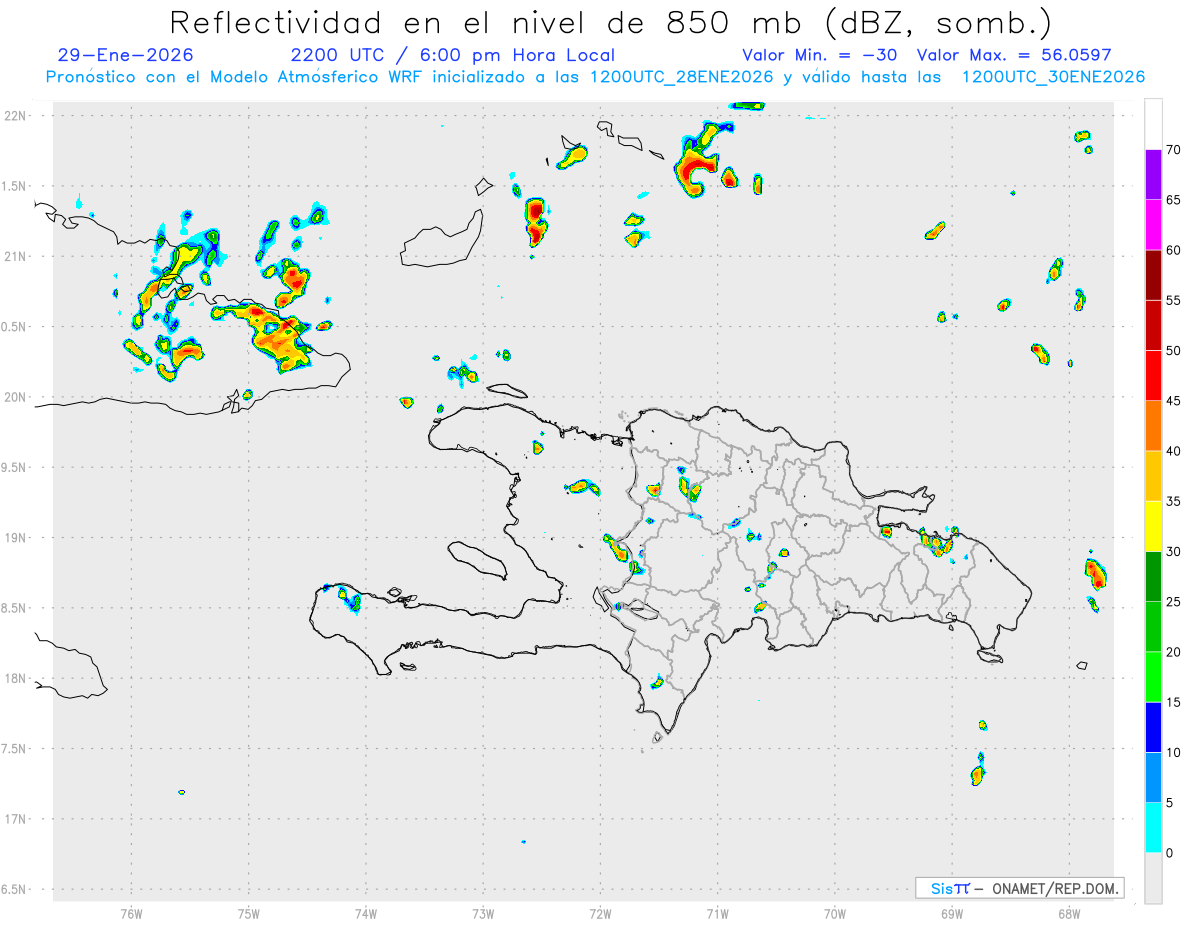Click the cyan 0–5 dBZ colorbar segment

click(1153, 828)
